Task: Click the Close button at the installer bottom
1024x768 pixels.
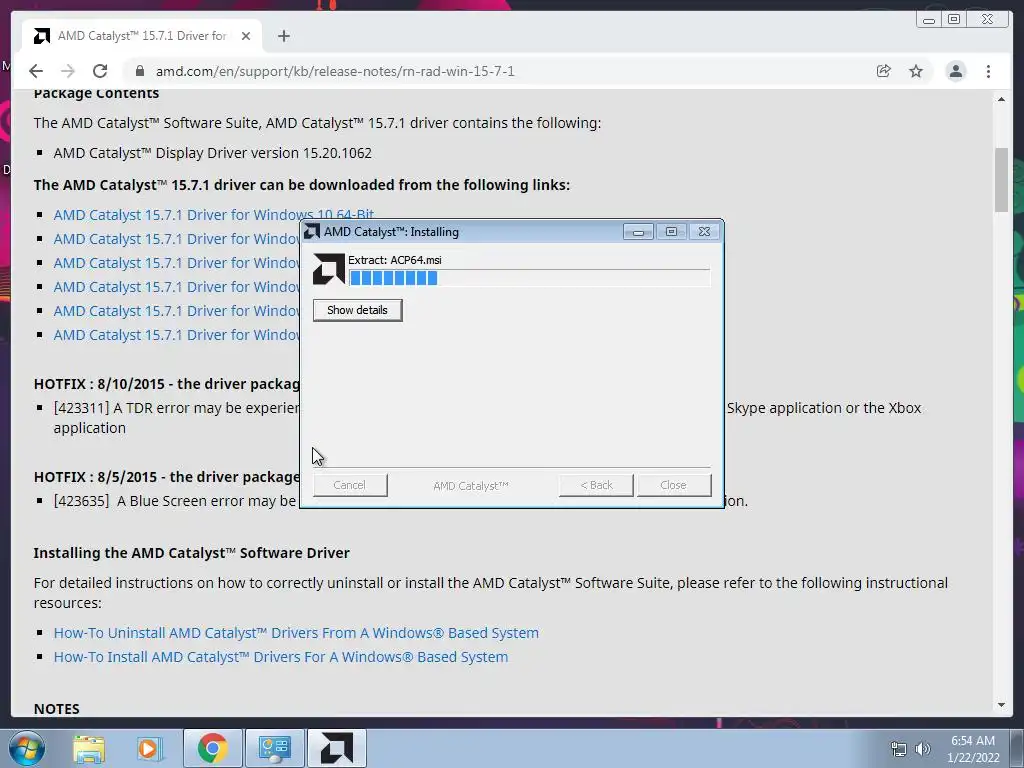Action: [x=673, y=485]
